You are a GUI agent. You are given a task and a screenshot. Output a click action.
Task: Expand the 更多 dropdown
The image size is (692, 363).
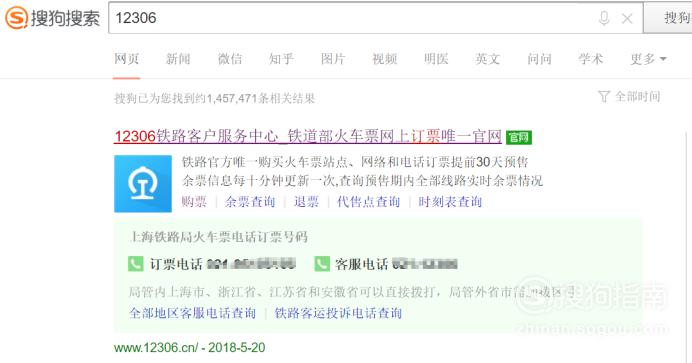[x=648, y=59]
